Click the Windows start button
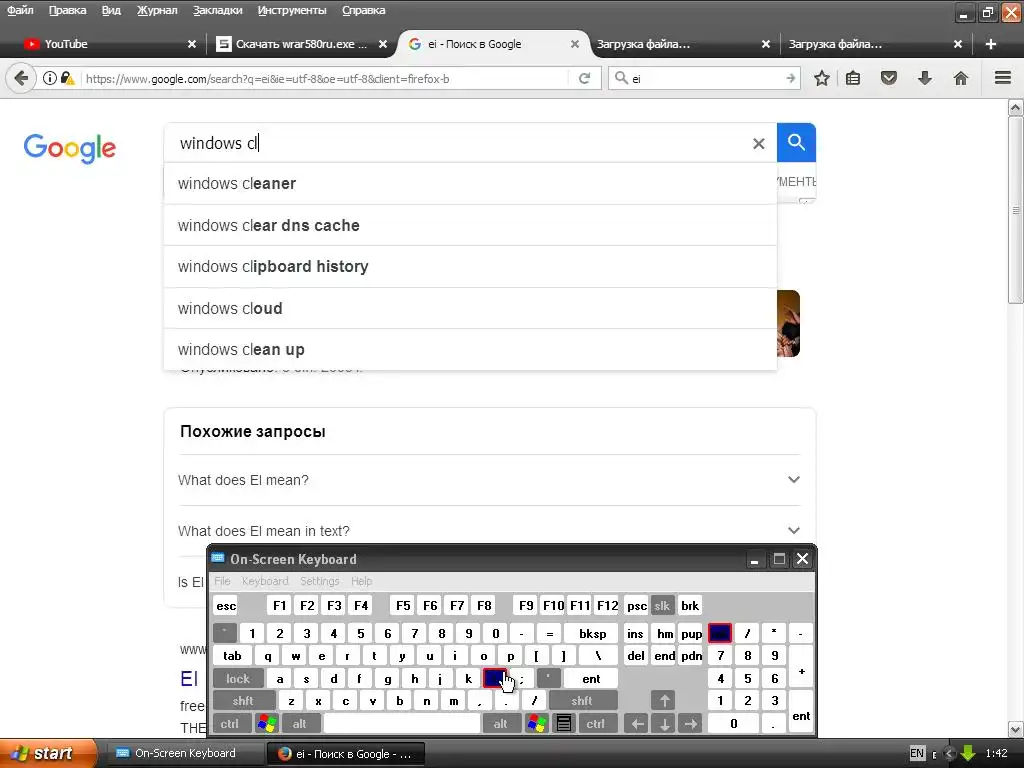Screen dimensions: 1024x768 [x=47, y=753]
